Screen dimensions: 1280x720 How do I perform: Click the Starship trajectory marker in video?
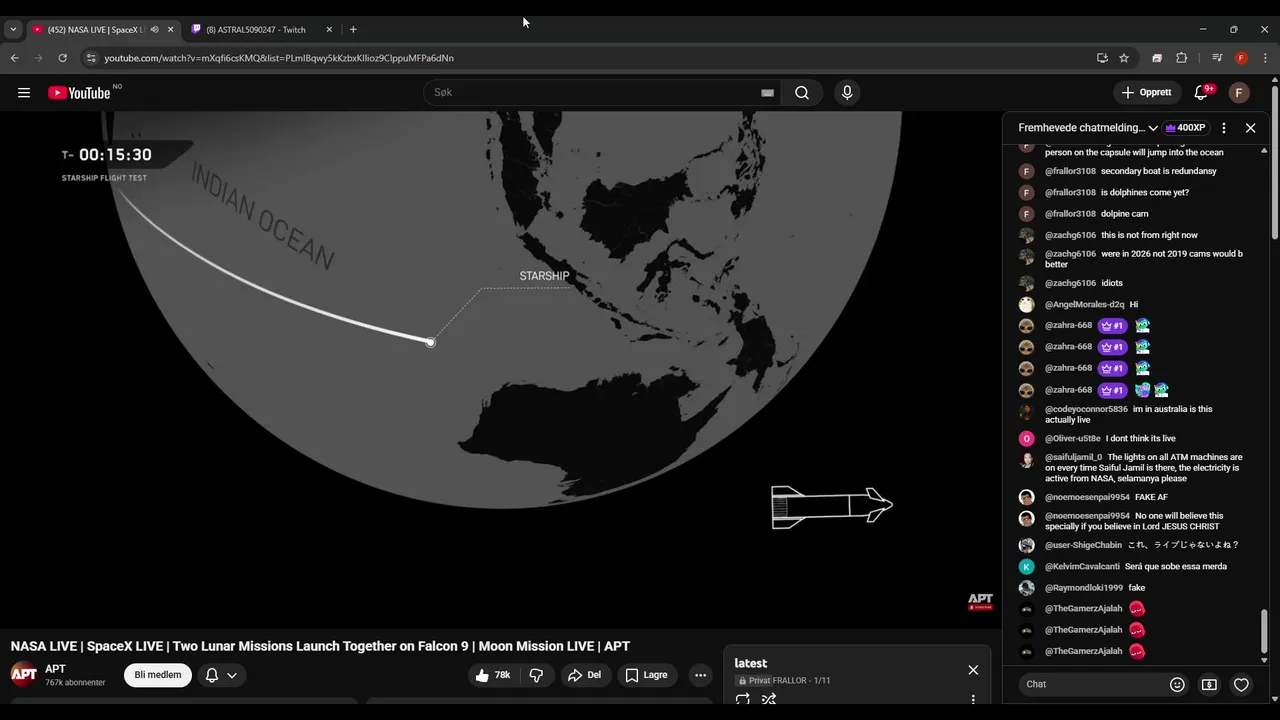pyautogui.click(x=430, y=342)
